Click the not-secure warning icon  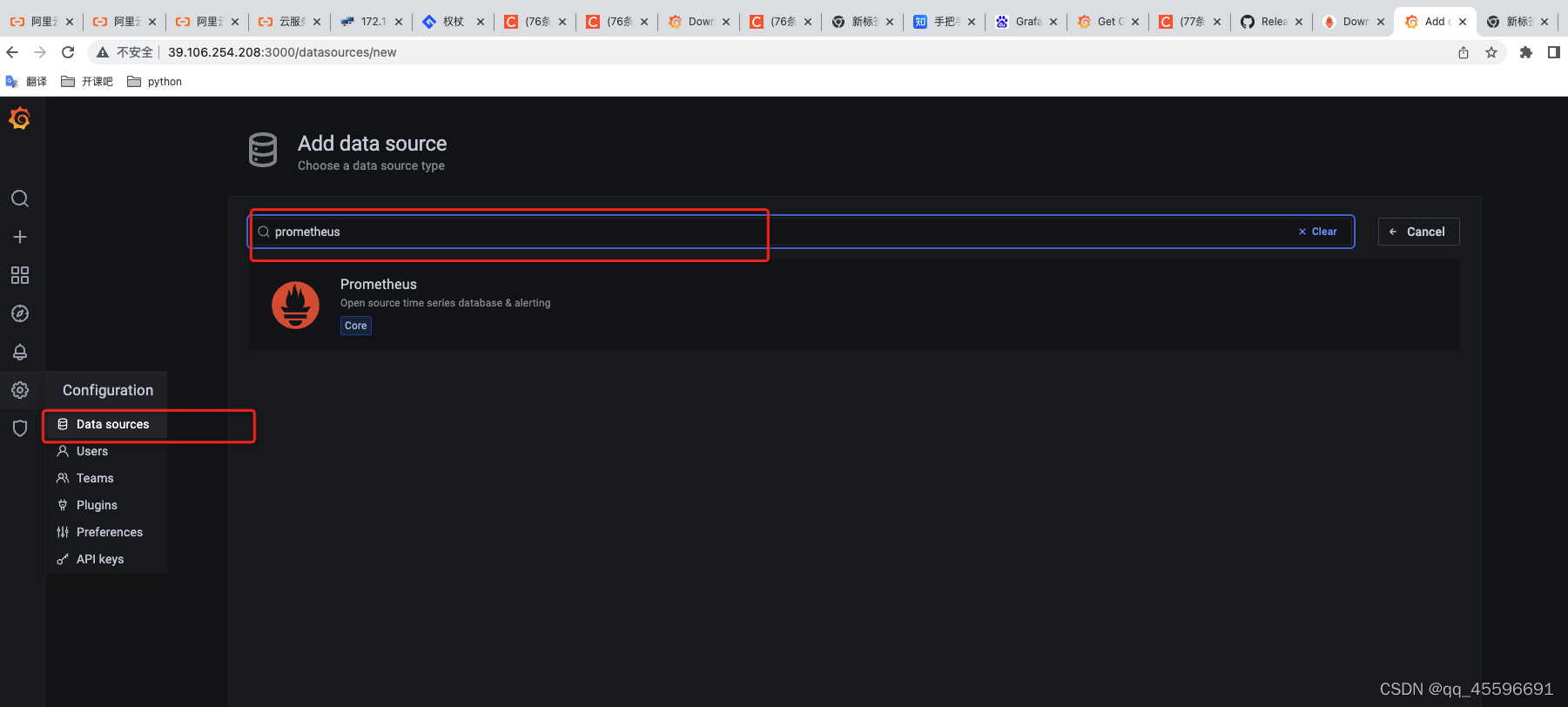coord(103,52)
